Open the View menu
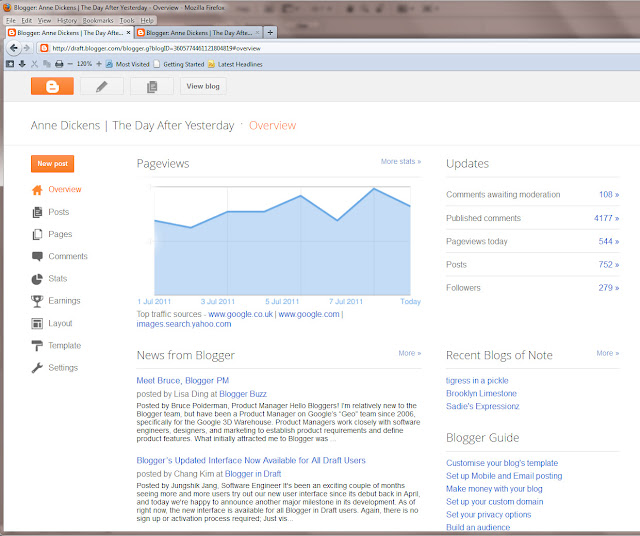 coord(44,20)
